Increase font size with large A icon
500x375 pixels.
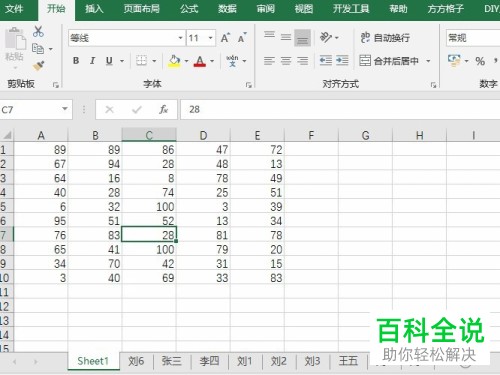(225, 38)
